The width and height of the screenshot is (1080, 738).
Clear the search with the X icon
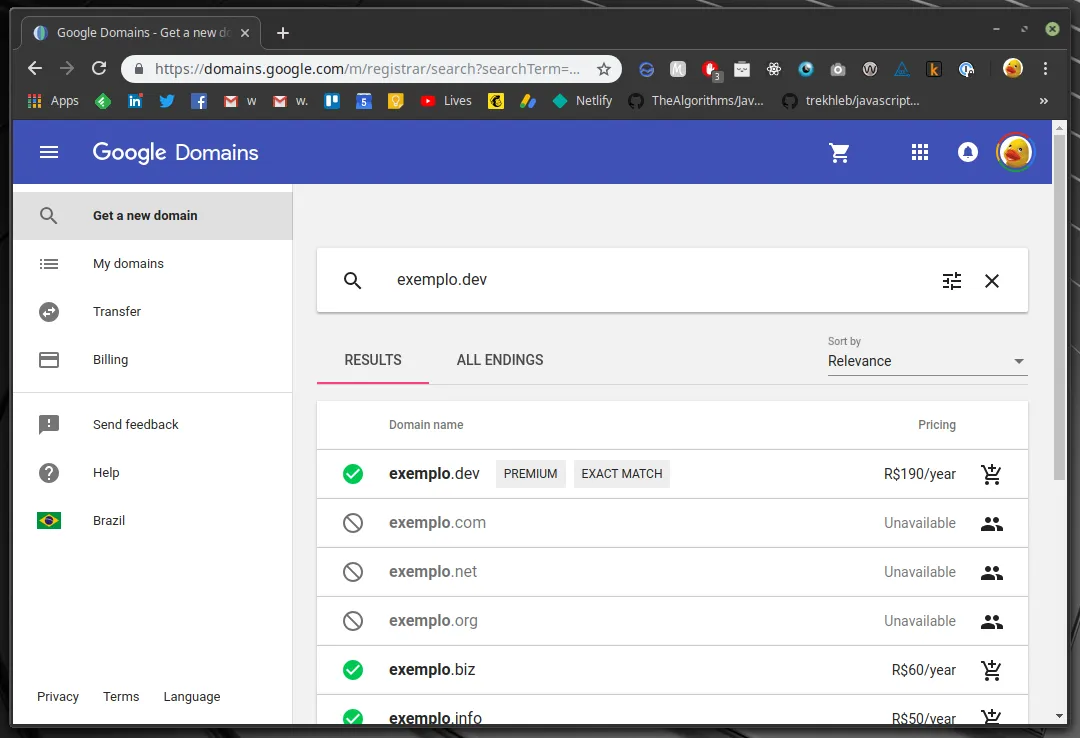point(991,281)
